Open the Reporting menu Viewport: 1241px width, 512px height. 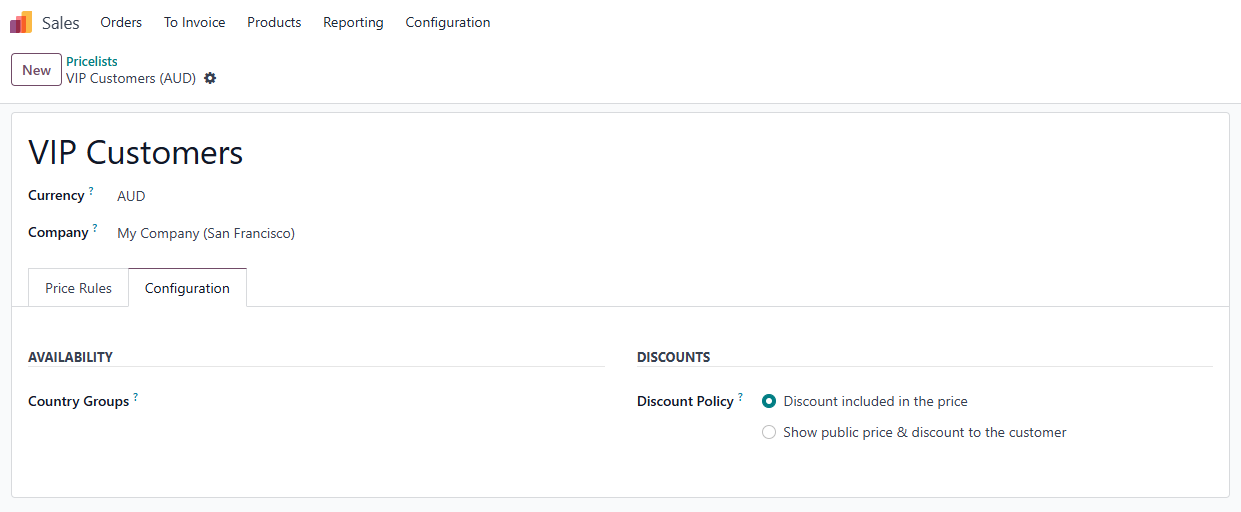pos(353,22)
